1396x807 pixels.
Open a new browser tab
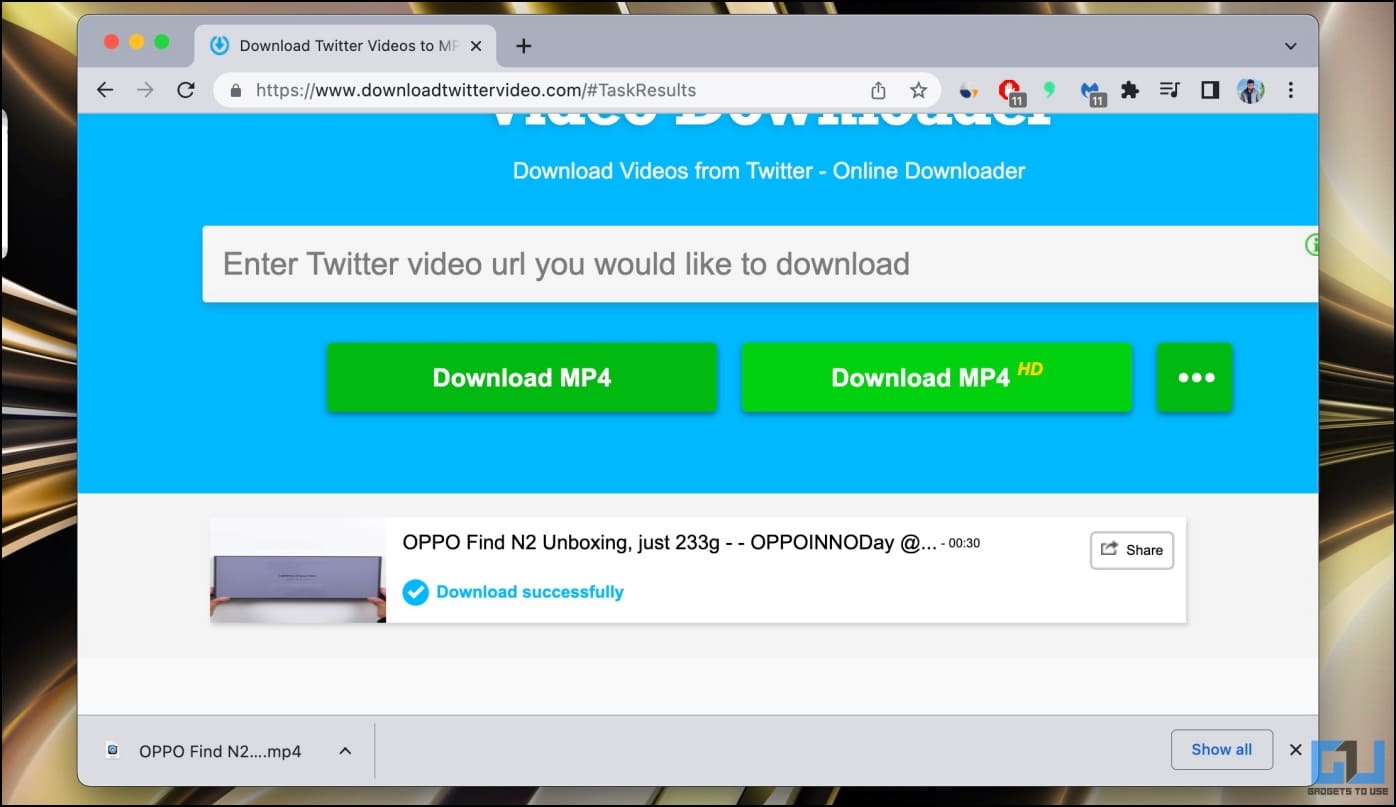(523, 46)
